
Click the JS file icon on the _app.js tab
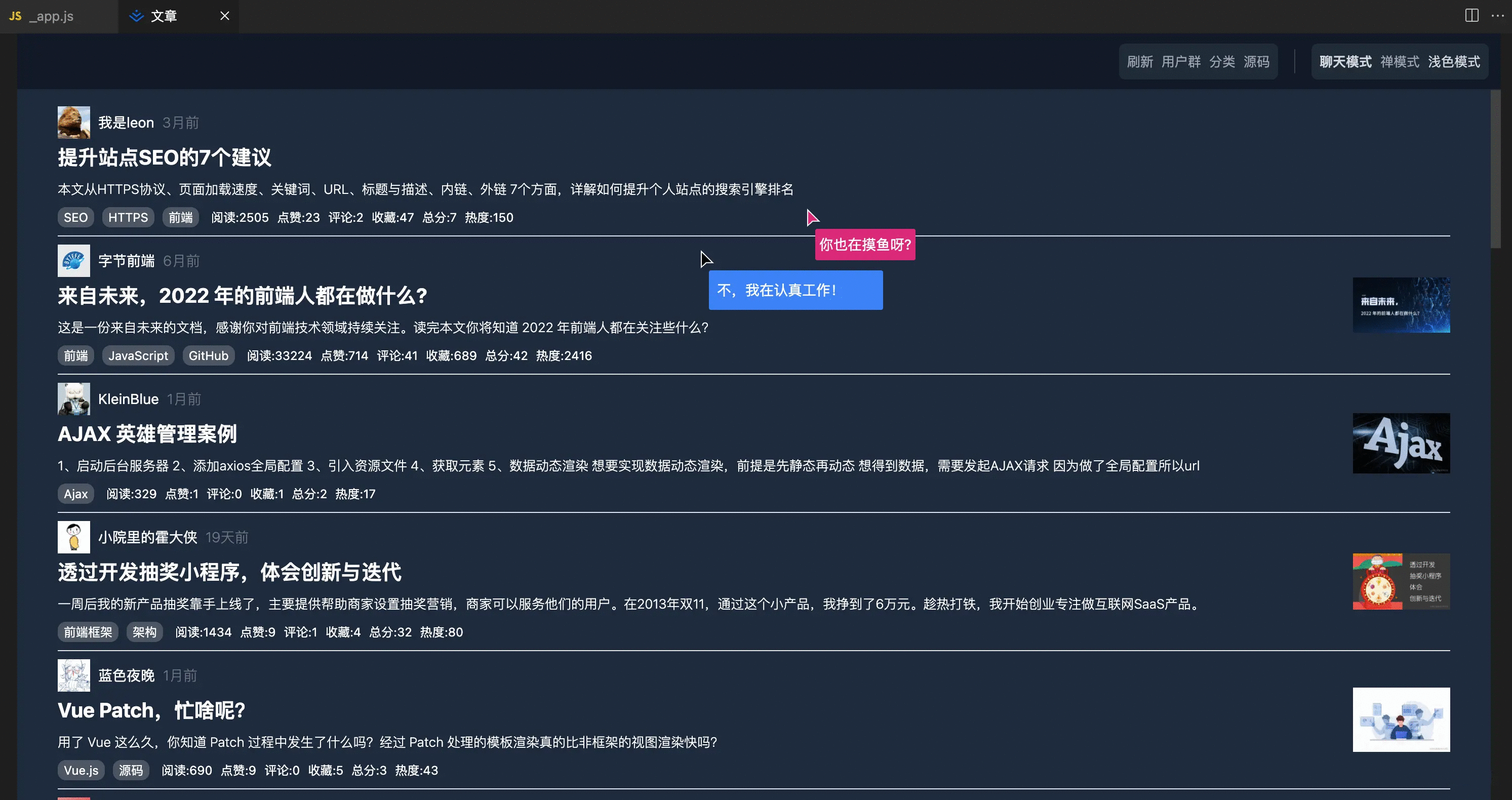coord(15,16)
